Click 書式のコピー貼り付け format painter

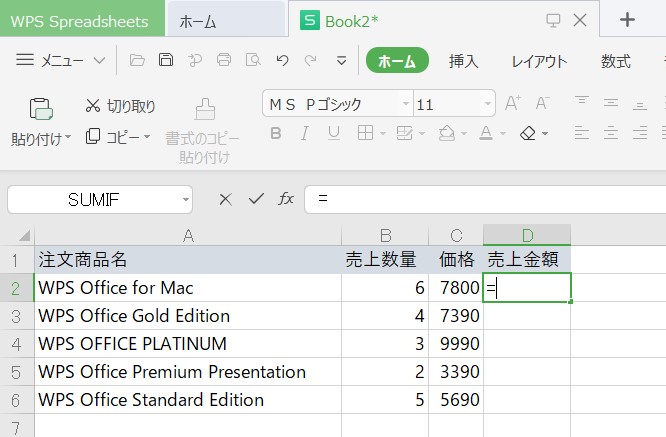[203, 131]
